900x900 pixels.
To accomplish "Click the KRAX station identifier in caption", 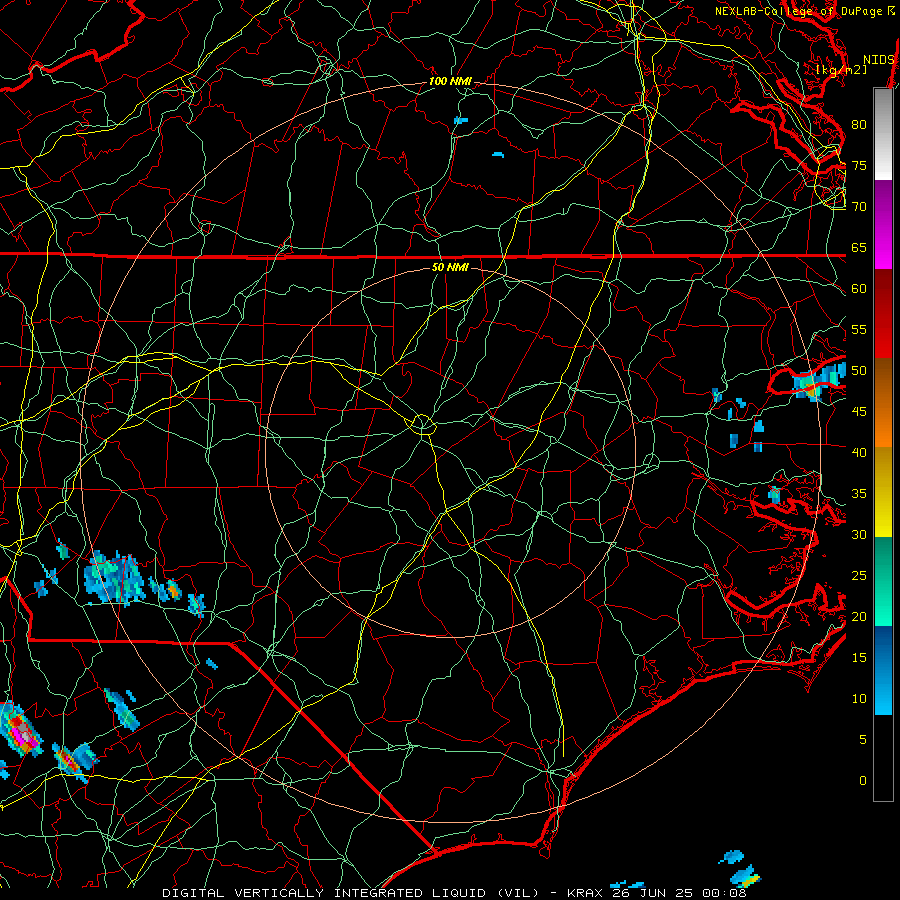I will [584, 893].
